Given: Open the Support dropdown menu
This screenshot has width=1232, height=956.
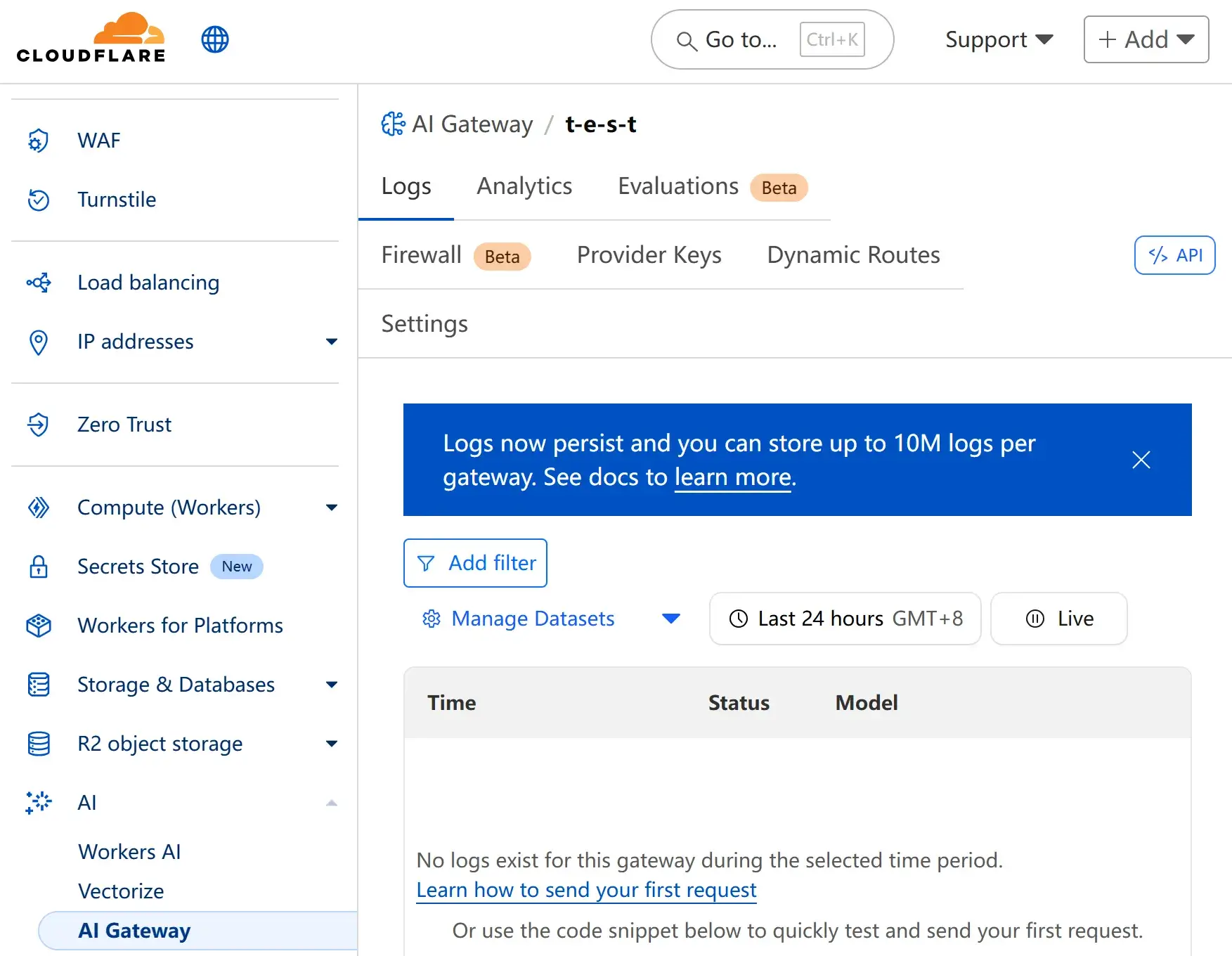Looking at the screenshot, I should point(999,39).
